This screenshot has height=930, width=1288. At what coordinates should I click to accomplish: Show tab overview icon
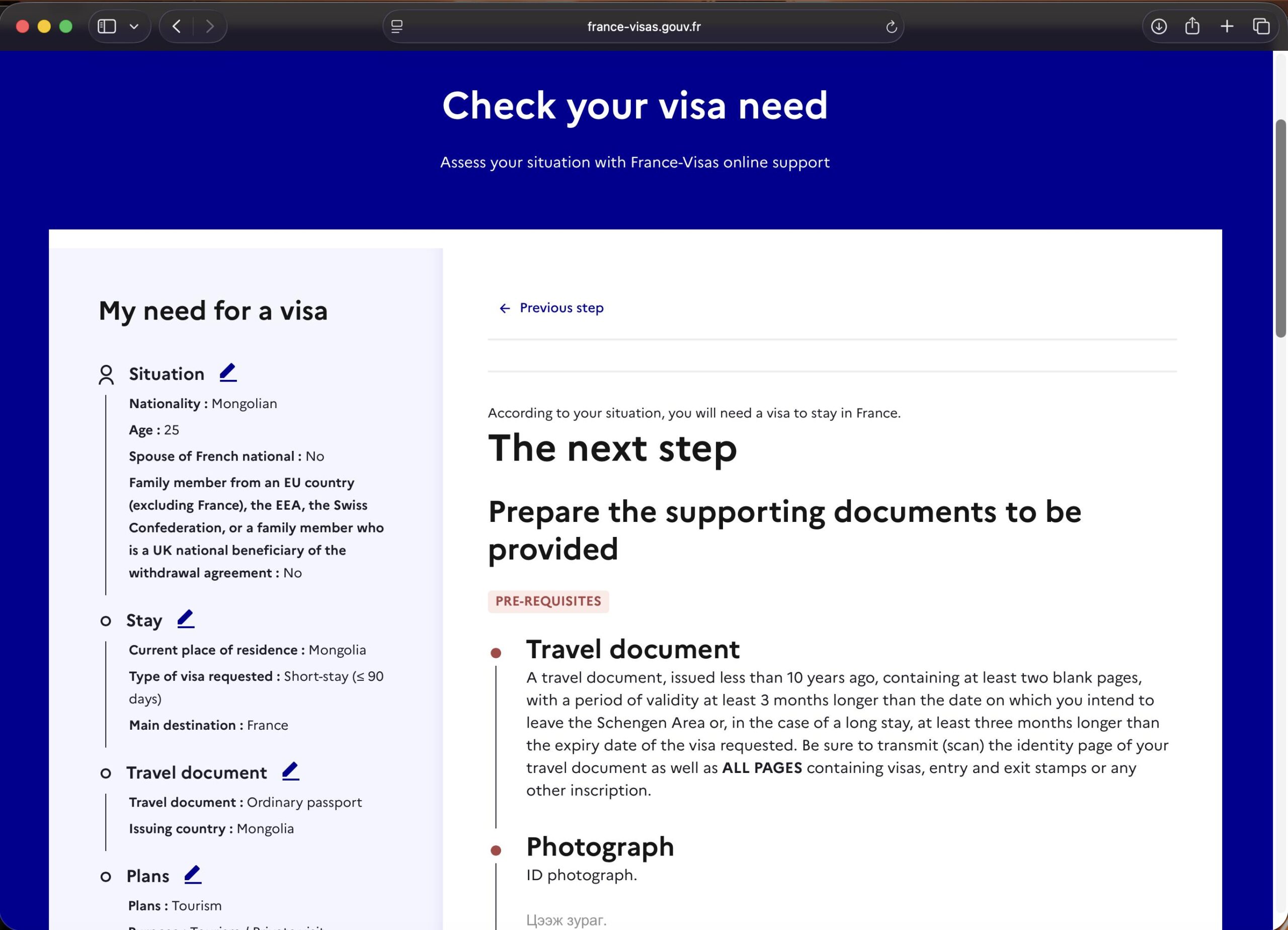click(x=1261, y=27)
